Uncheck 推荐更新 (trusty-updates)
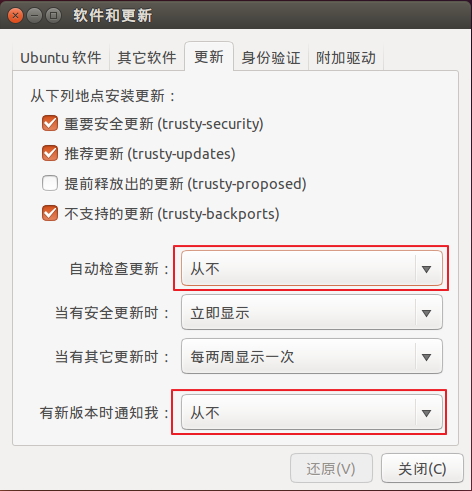This screenshot has height=491, width=472. (x=50, y=153)
